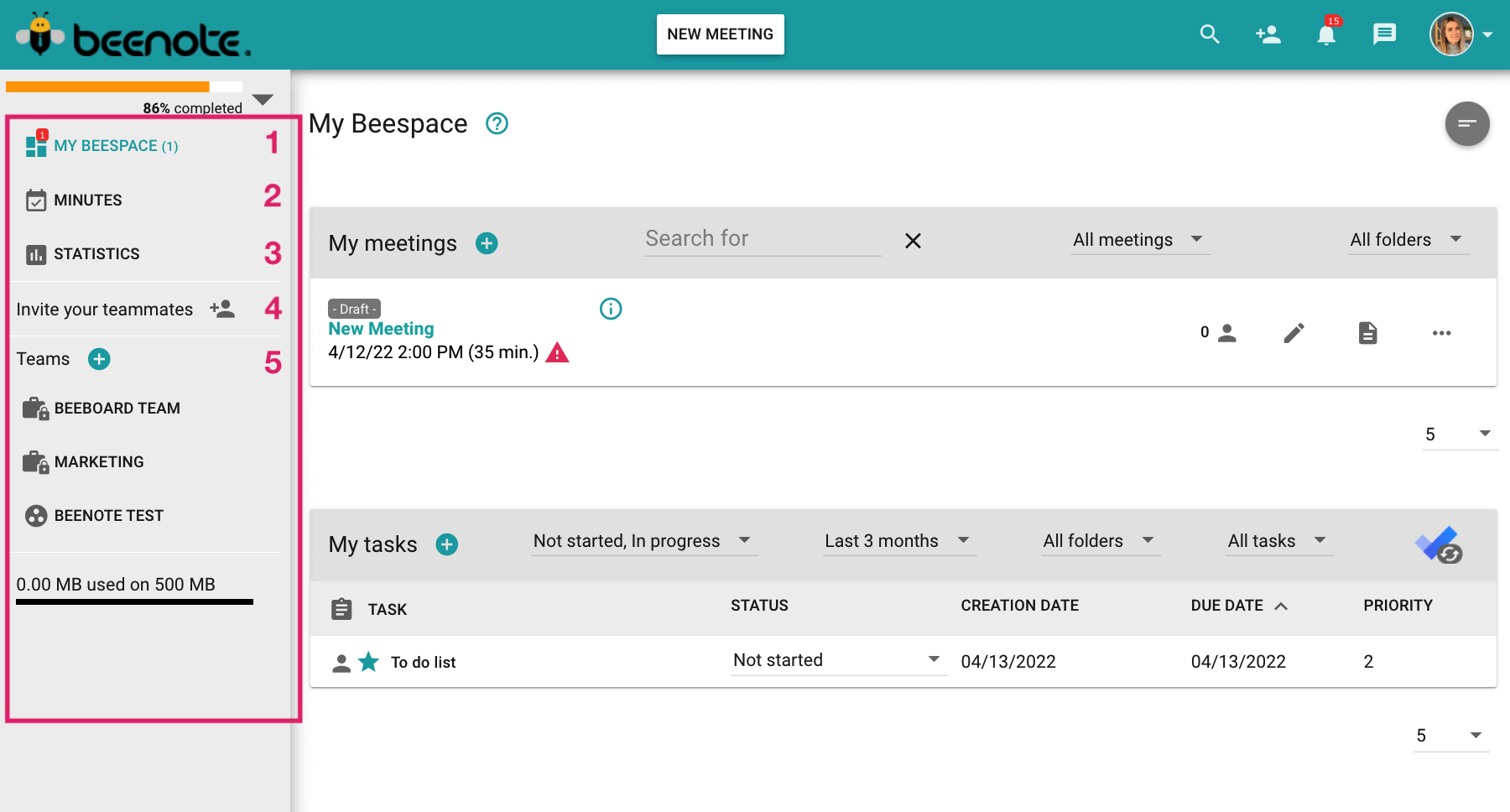Viewport: 1510px width, 812px height.
Task: Add a team with Teams plus icon
Action: coord(99,359)
